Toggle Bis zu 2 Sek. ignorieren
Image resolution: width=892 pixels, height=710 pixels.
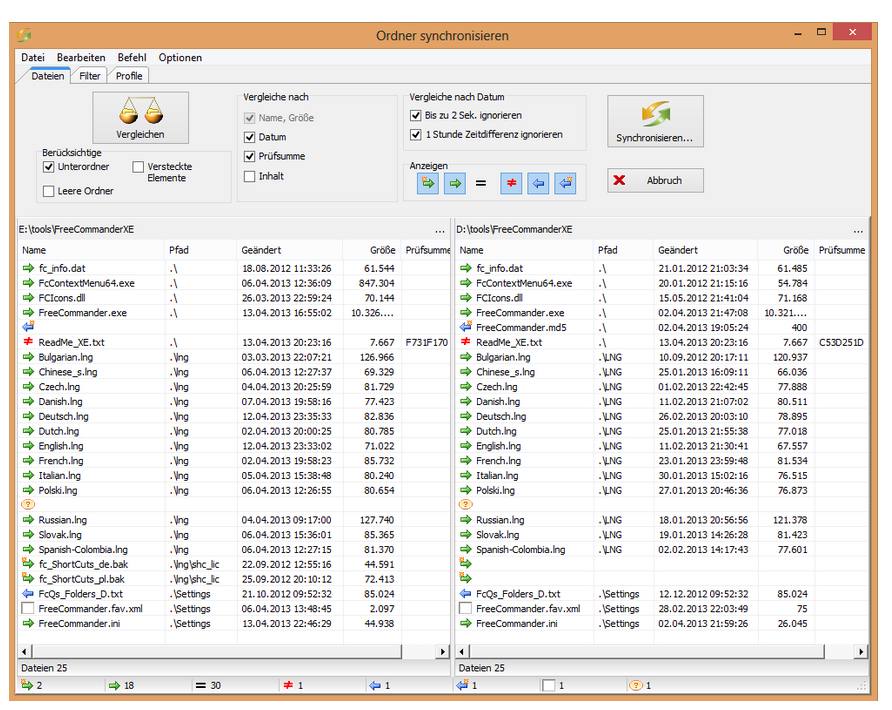coord(415,115)
